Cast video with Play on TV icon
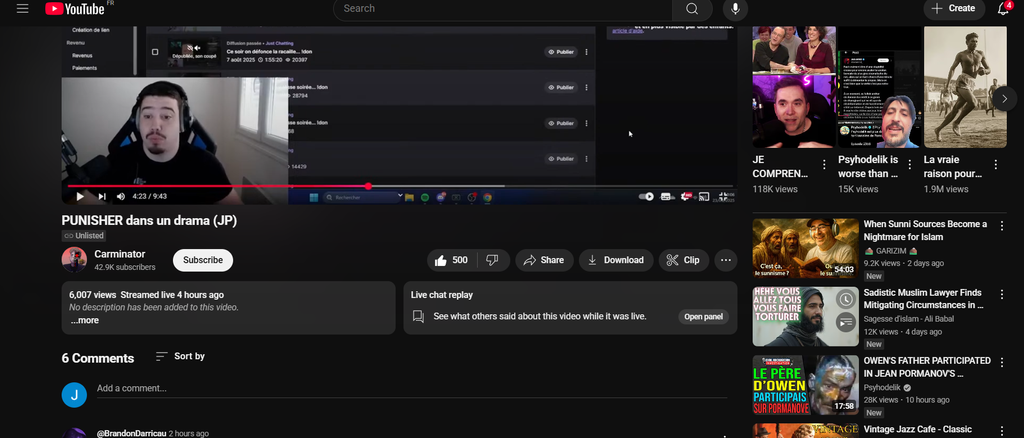The height and width of the screenshot is (438, 1024). click(704, 196)
